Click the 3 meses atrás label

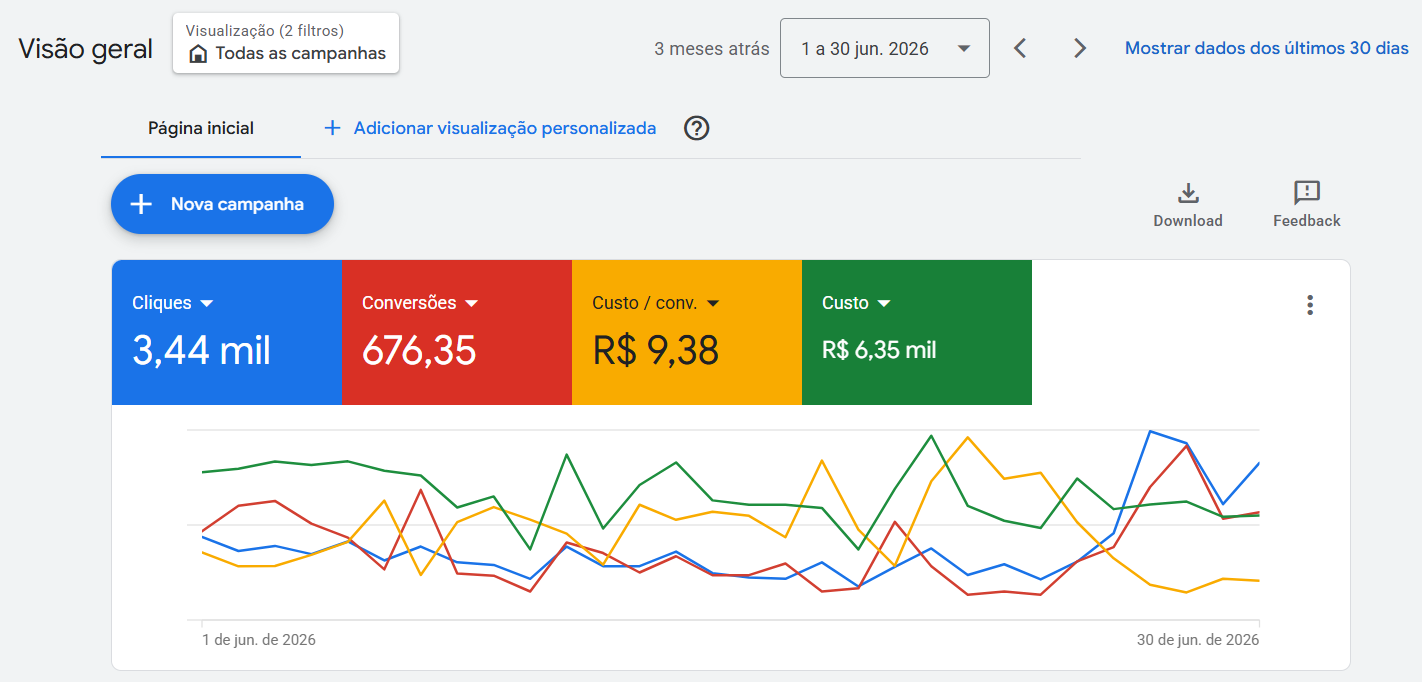712,48
